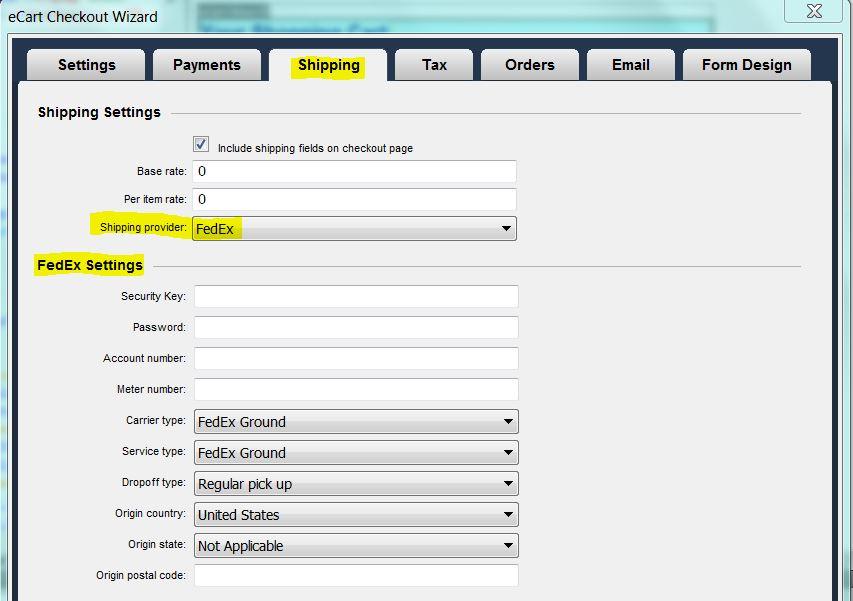Open the Orders tab
This screenshot has height=601, width=853.
pos(529,65)
